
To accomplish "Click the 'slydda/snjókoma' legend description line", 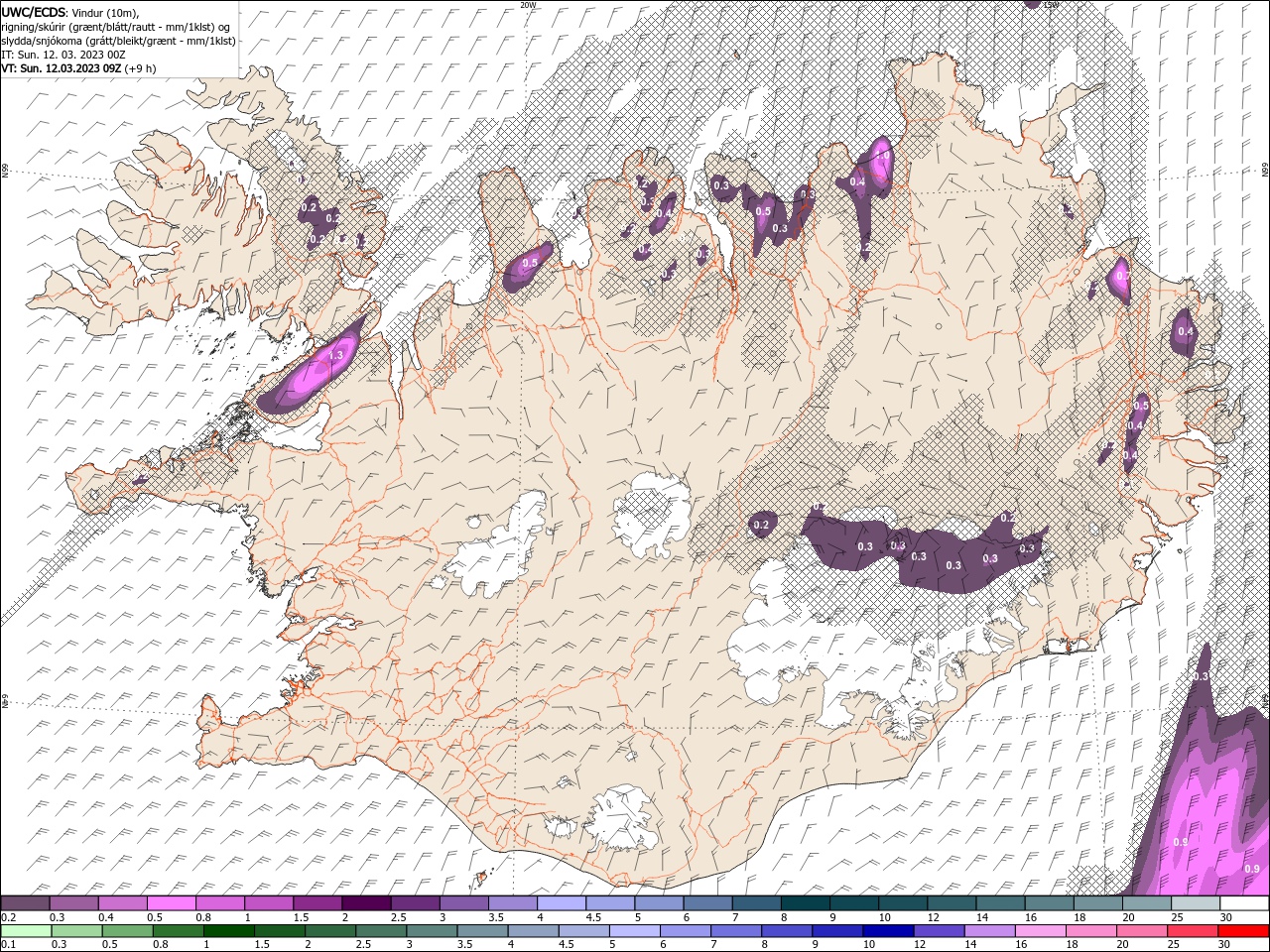I will (x=118, y=41).
